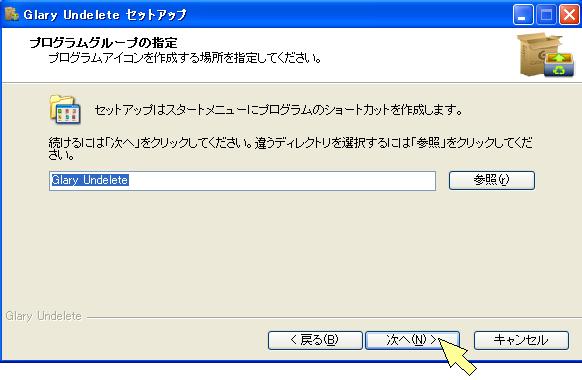
Task: Click the 続けるには「次へ」 instruction text
Action: 291,148
